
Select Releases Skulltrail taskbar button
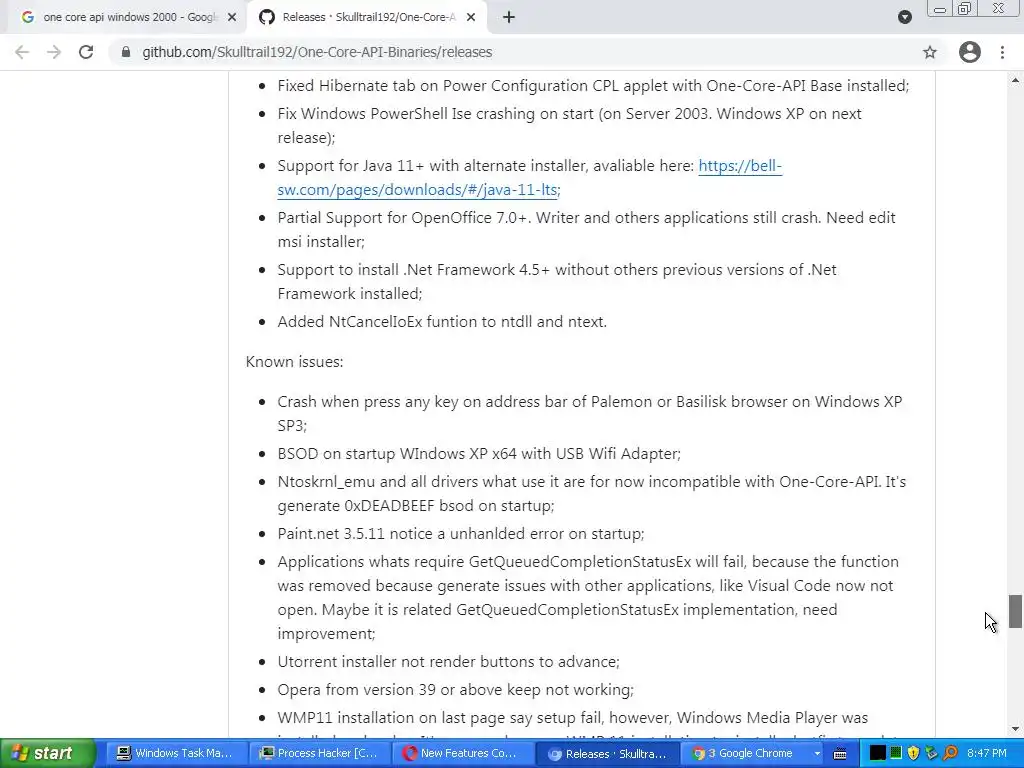[x=608, y=754]
